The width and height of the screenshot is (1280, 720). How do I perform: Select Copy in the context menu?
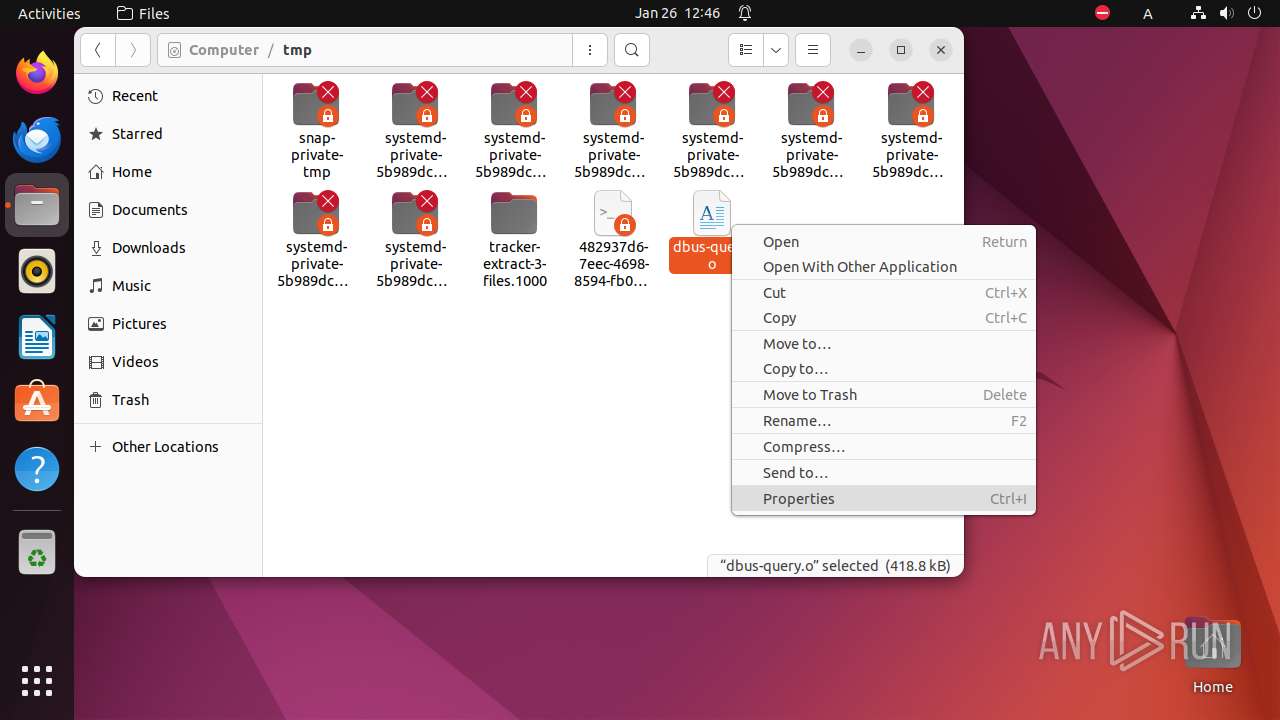(x=884, y=318)
